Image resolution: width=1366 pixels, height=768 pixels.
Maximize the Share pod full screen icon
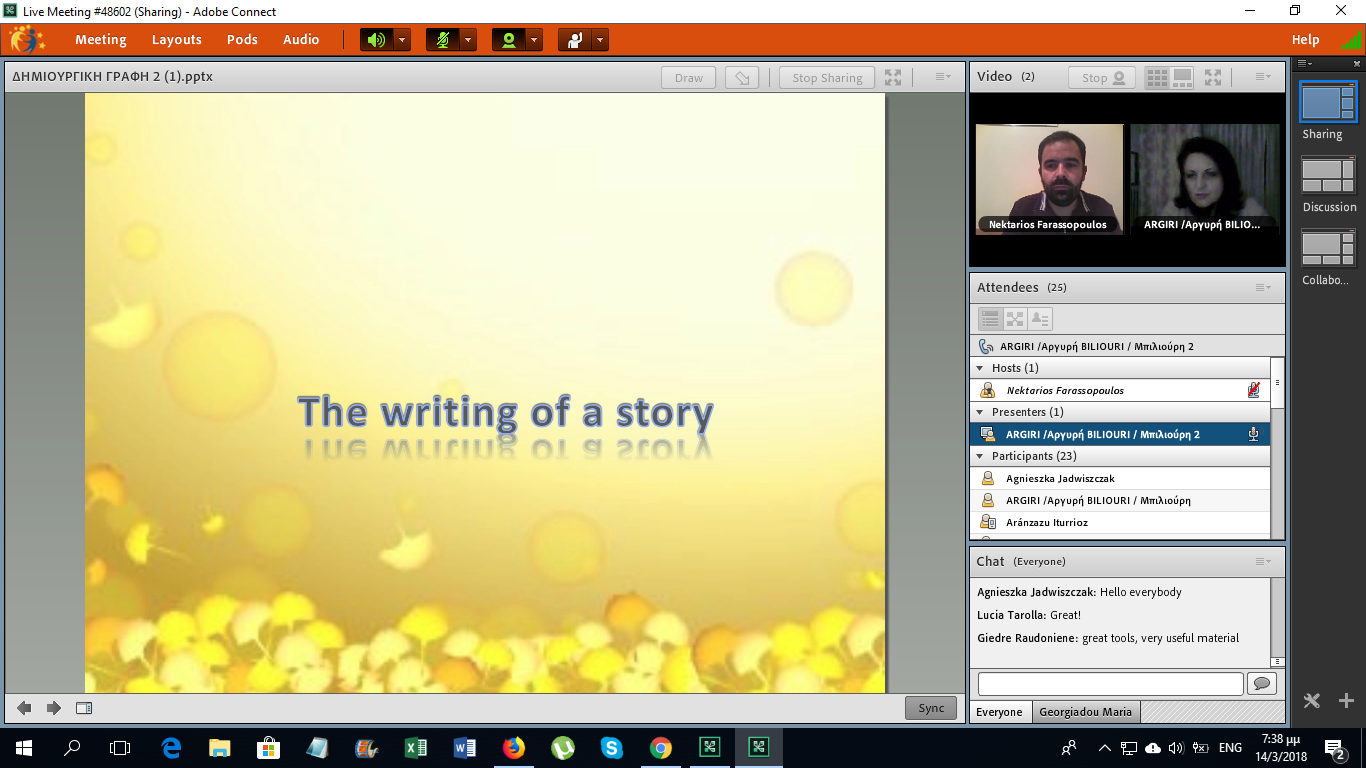(893, 78)
